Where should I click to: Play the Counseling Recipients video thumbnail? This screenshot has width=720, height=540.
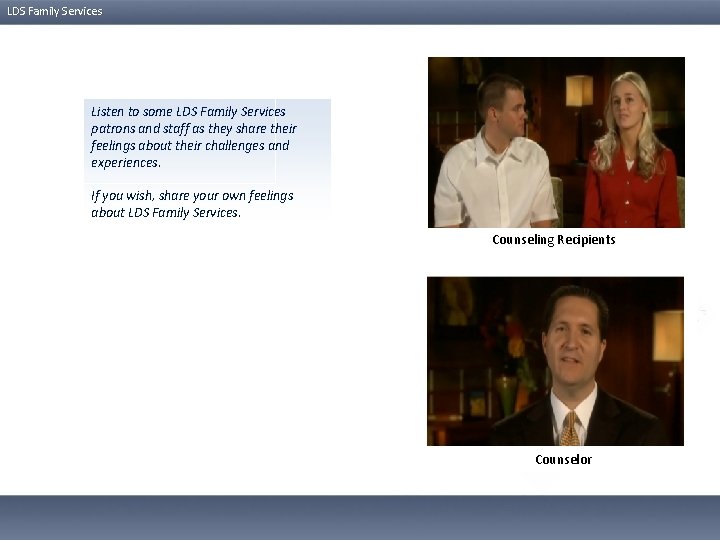point(556,142)
